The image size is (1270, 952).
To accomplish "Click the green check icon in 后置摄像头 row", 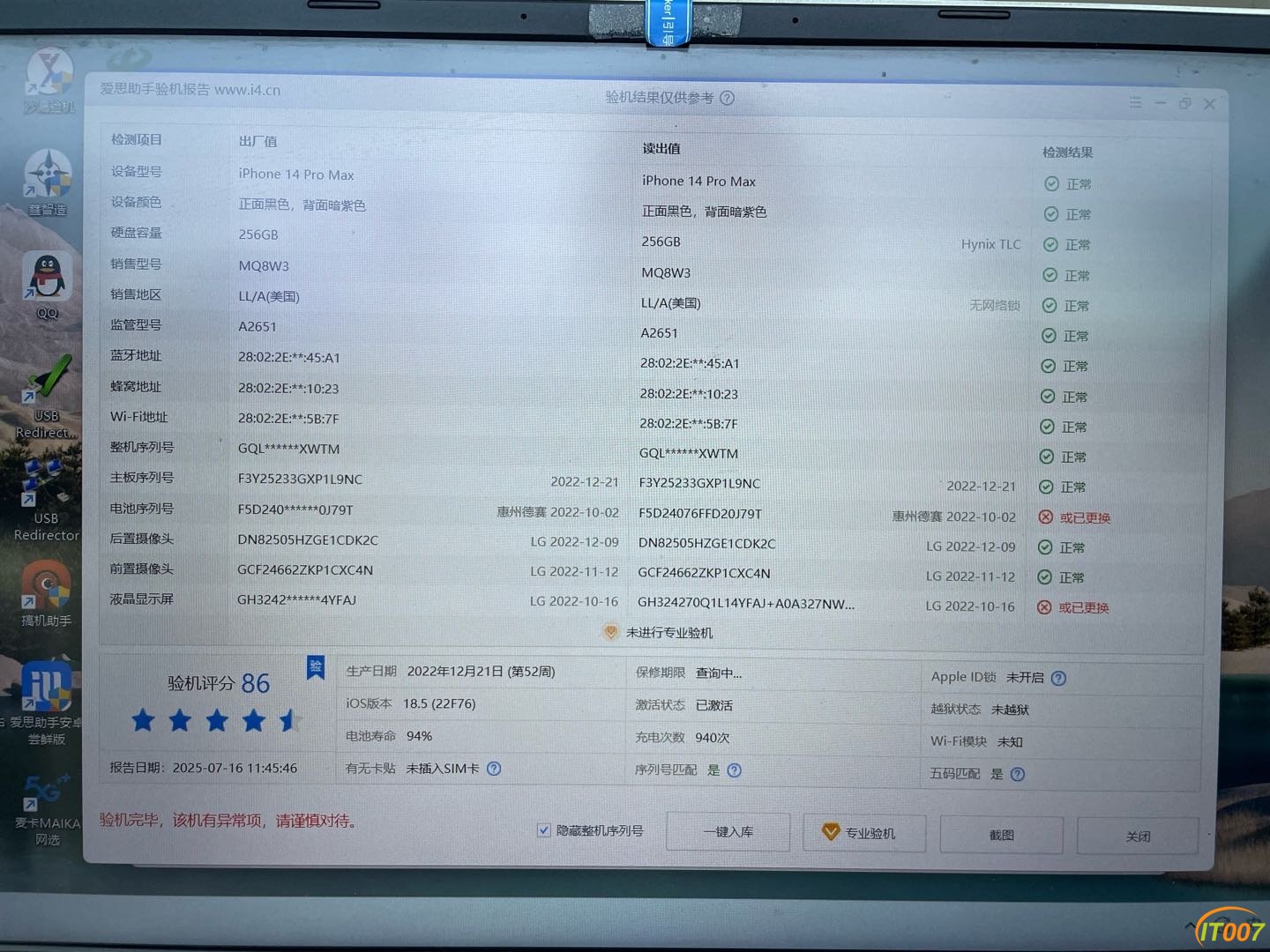I will click(1045, 547).
